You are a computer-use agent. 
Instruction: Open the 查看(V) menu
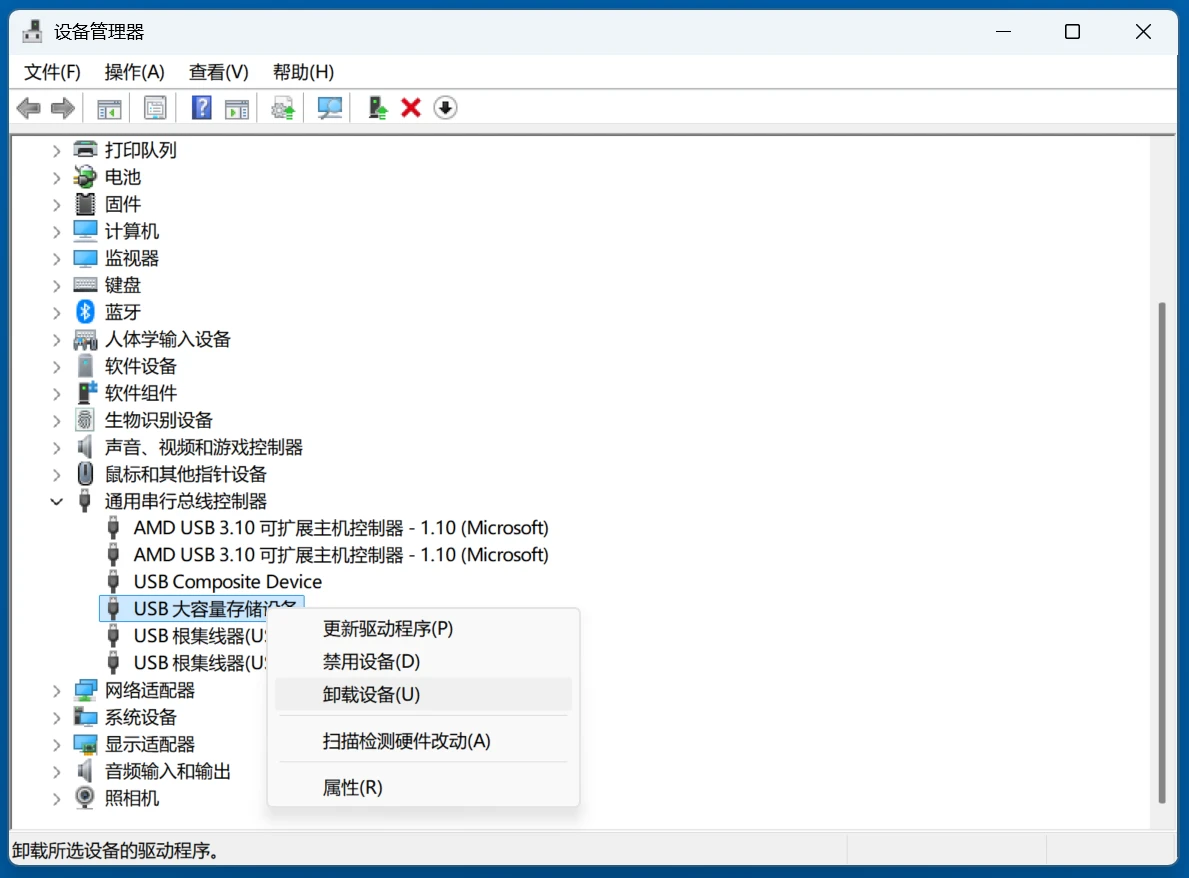[218, 72]
